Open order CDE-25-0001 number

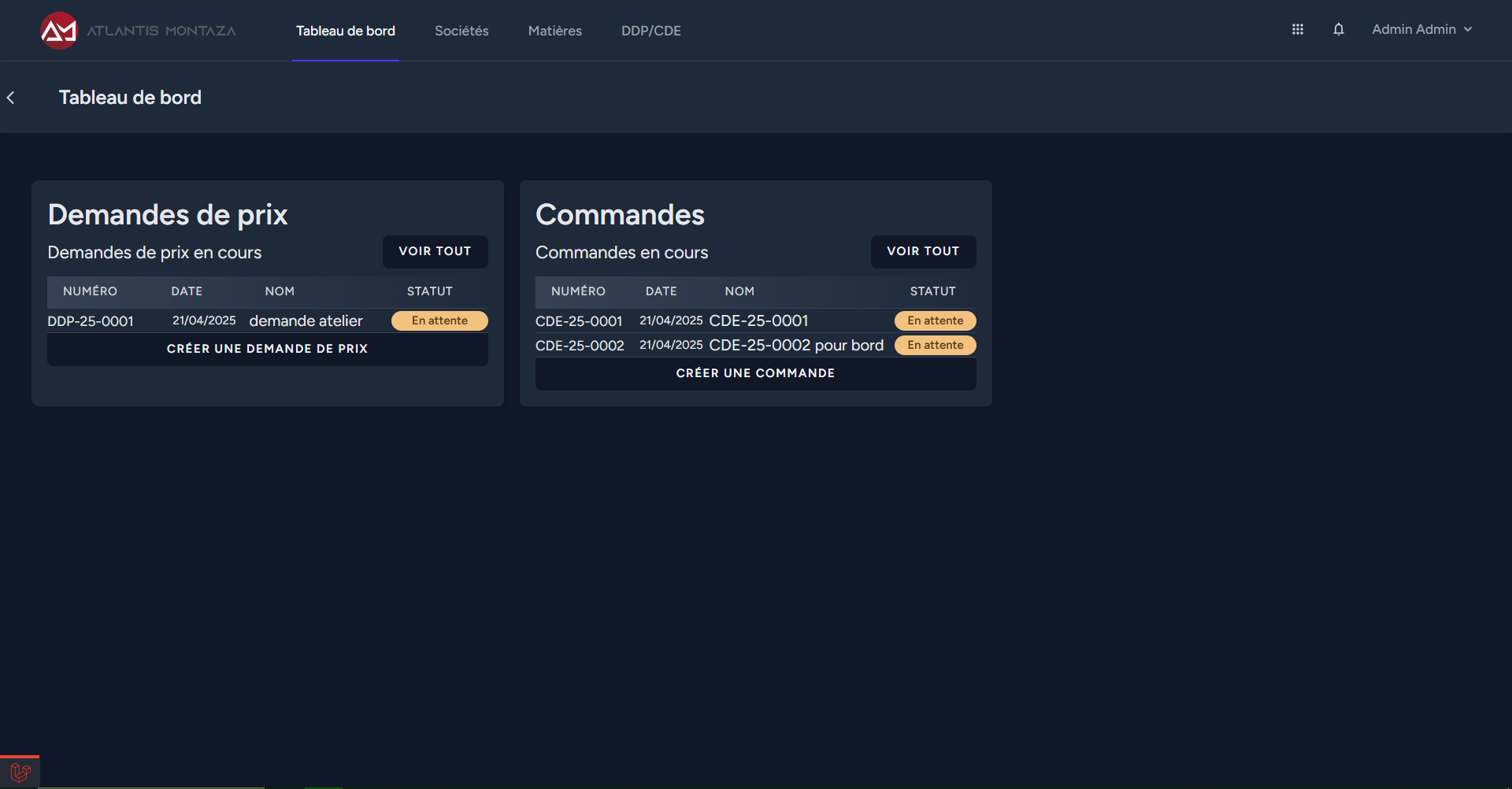click(x=579, y=321)
